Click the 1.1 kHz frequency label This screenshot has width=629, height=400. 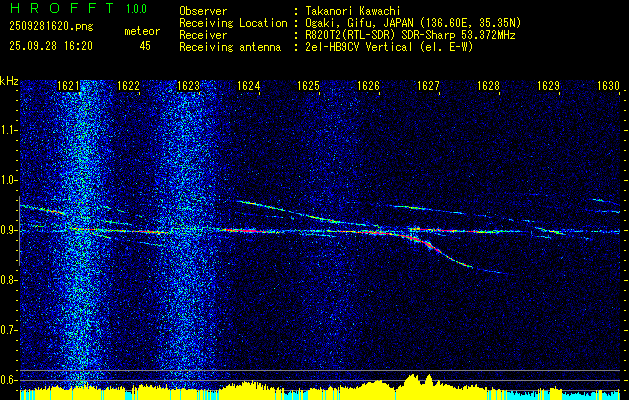8,130
